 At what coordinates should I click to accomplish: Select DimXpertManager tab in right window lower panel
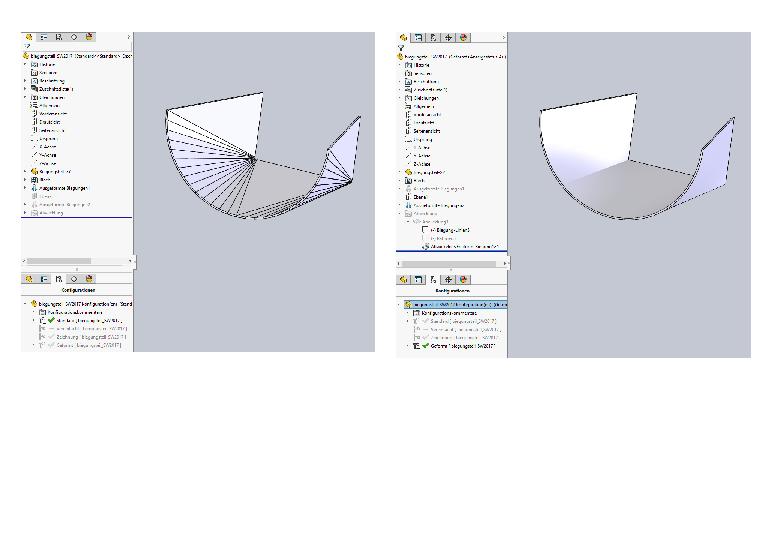pyautogui.click(x=449, y=280)
